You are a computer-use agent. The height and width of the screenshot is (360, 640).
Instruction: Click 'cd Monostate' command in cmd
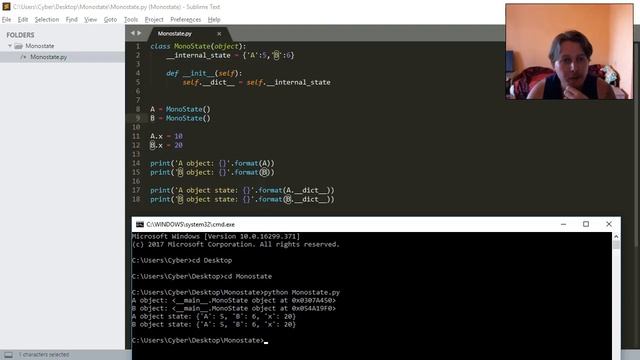tap(248, 276)
